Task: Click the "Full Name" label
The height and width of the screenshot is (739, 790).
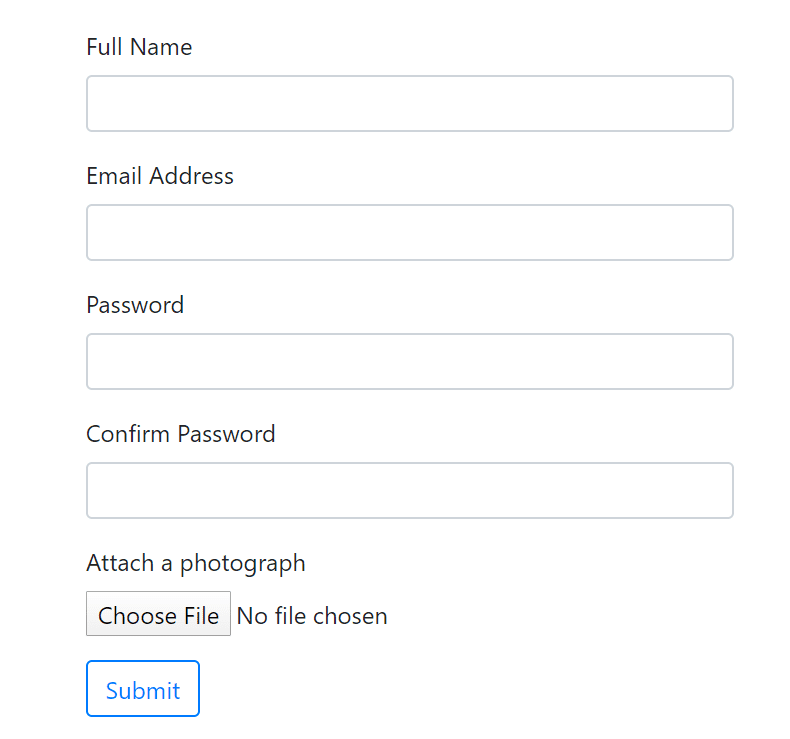Action: [x=139, y=47]
